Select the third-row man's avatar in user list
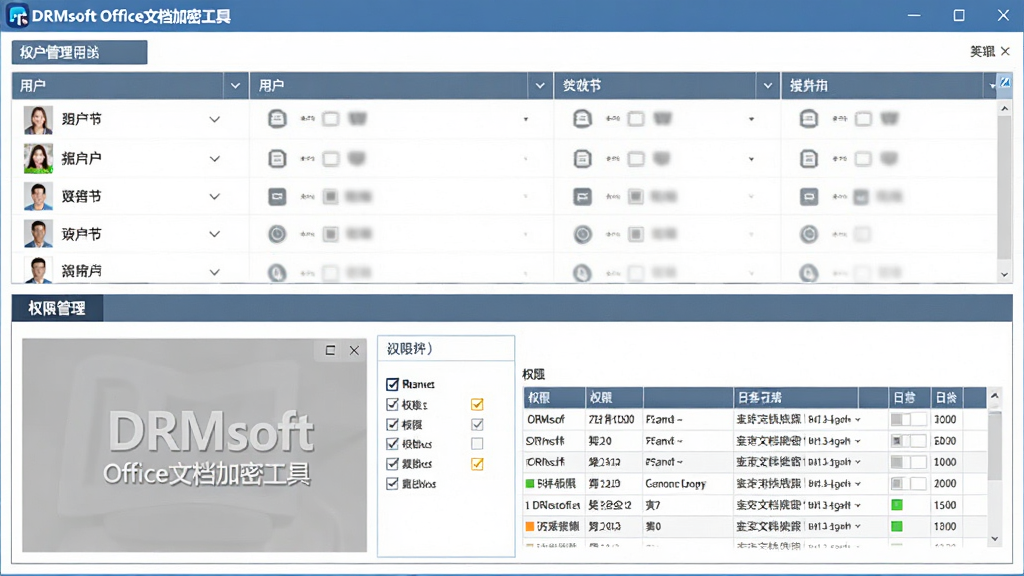The width and height of the screenshot is (1024, 576). coord(38,197)
